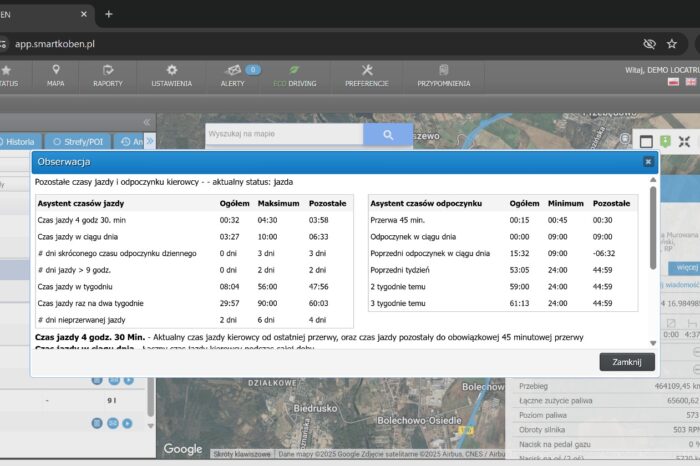
Task: Switch to the Strefy/POI tab
Action: coord(76,142)
